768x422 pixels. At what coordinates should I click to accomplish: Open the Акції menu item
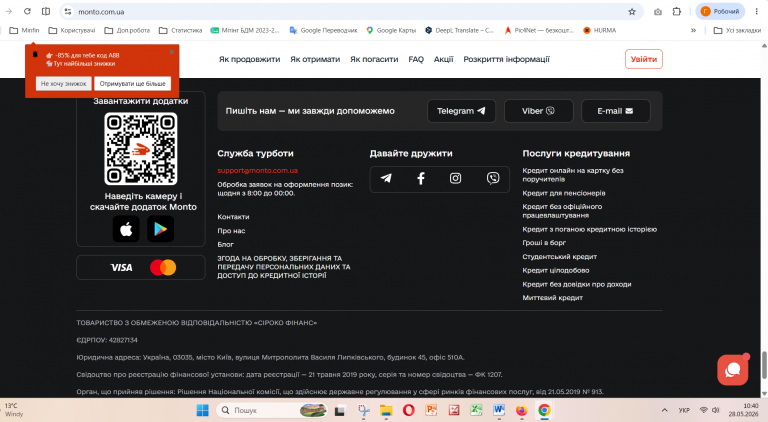[x=443, y=59]
